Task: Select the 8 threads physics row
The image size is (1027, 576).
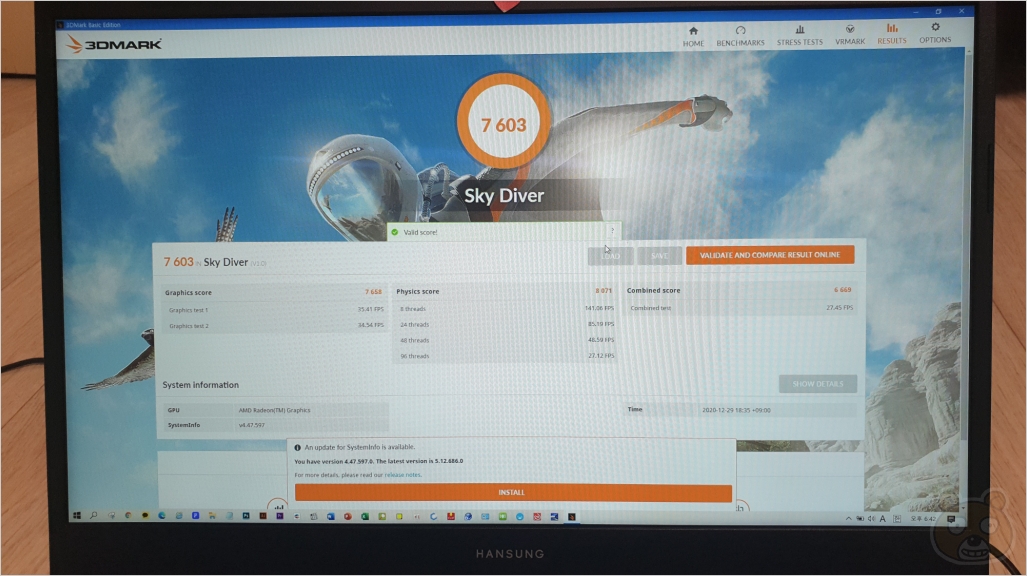Action: pos(504,308)
